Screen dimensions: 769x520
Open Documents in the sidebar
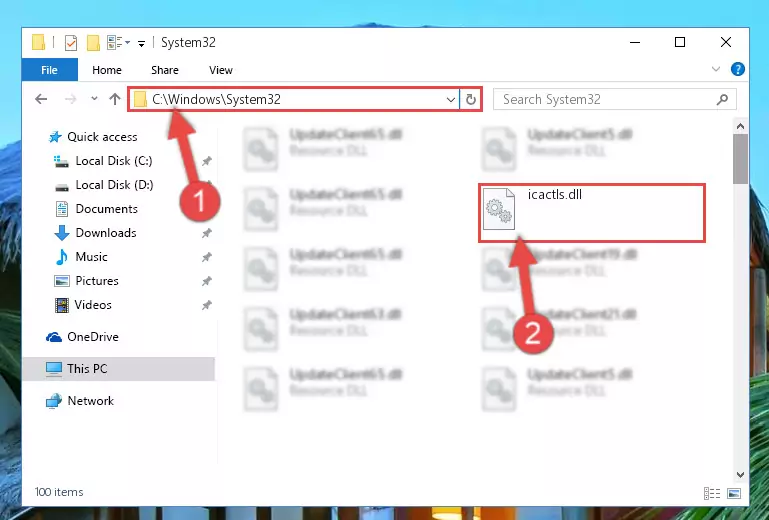pos(106,208)
